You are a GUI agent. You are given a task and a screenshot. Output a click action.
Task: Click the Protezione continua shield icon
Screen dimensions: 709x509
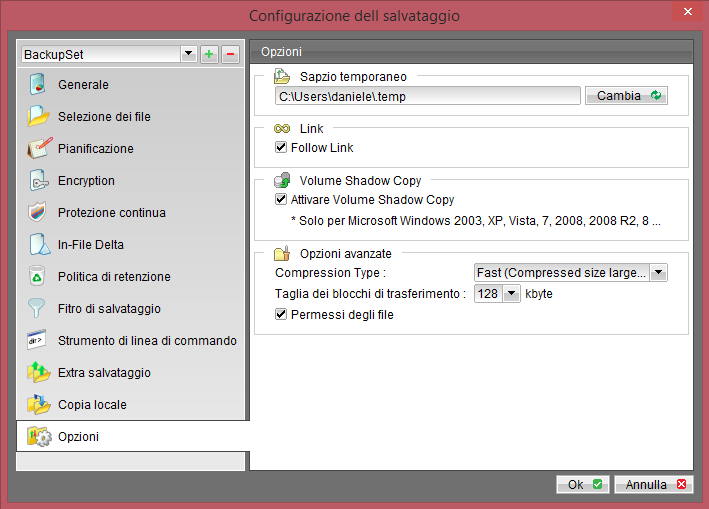(37, 212)
